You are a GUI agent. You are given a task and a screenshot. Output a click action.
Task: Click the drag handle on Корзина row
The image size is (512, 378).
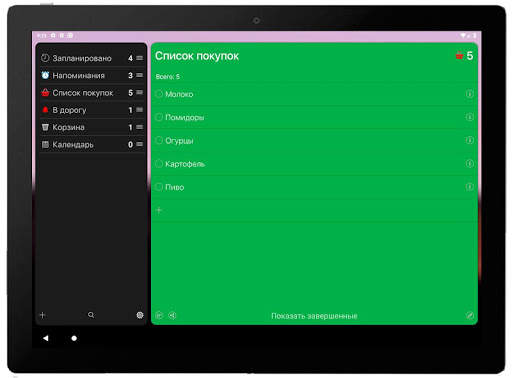[140, 127]
